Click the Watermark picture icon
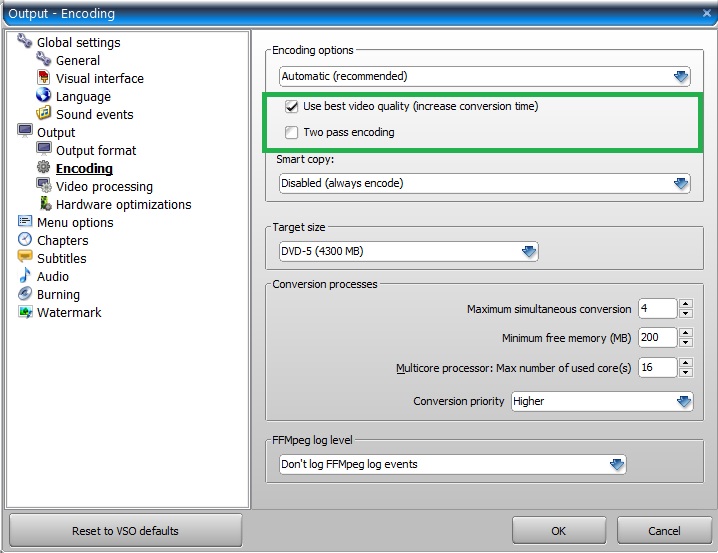This screenshot has width=718, height=553. (25, 311)
